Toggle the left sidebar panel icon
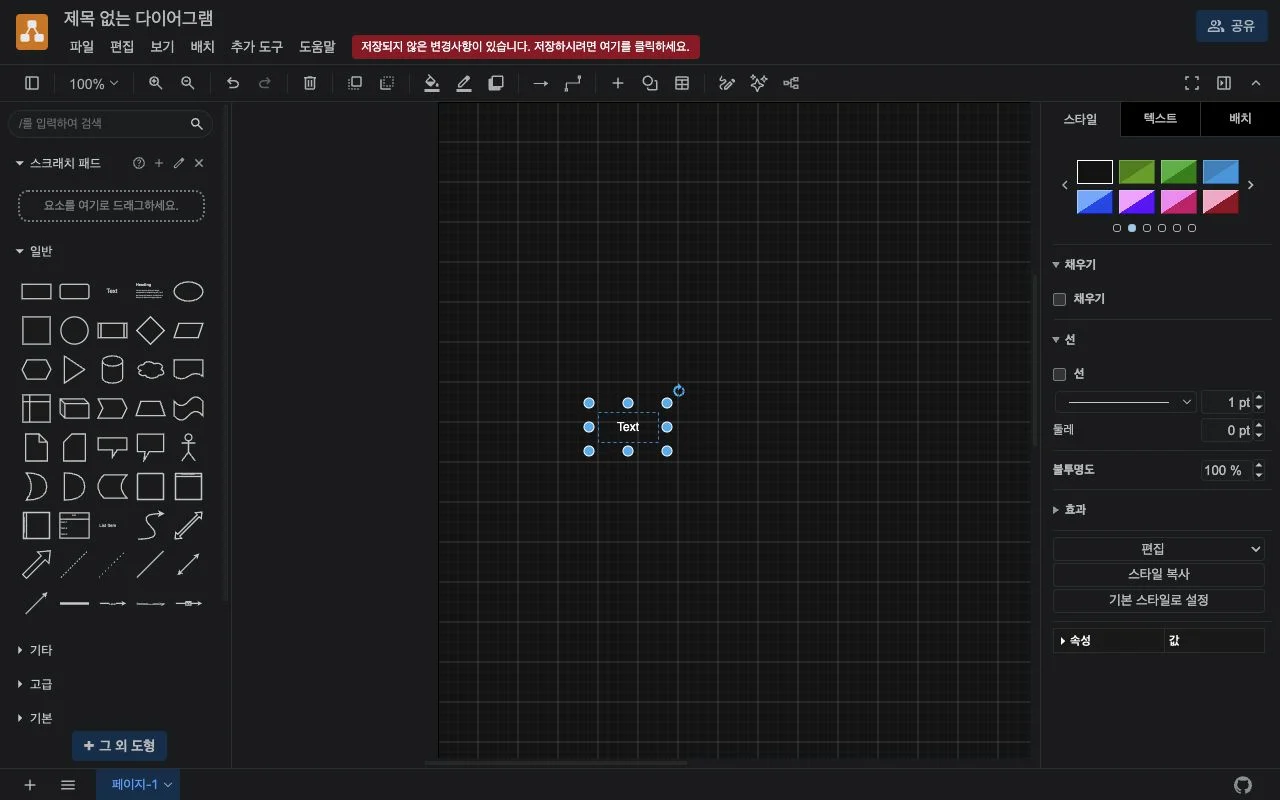The height and width of the screenshot is (800, 1280). click(32, 84)
